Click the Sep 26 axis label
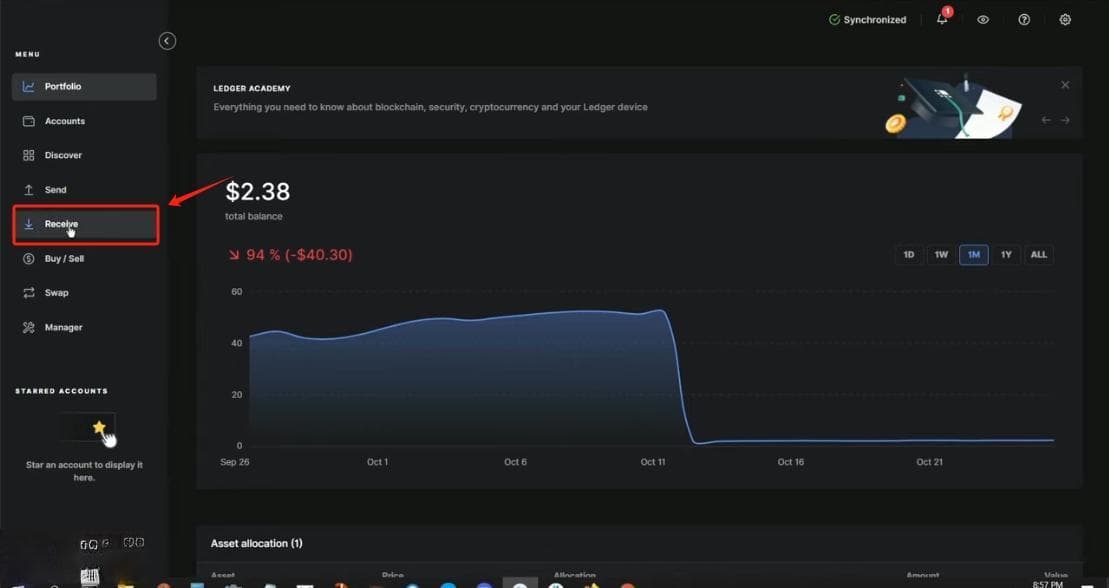The image size is (1109, 588). 235,462
